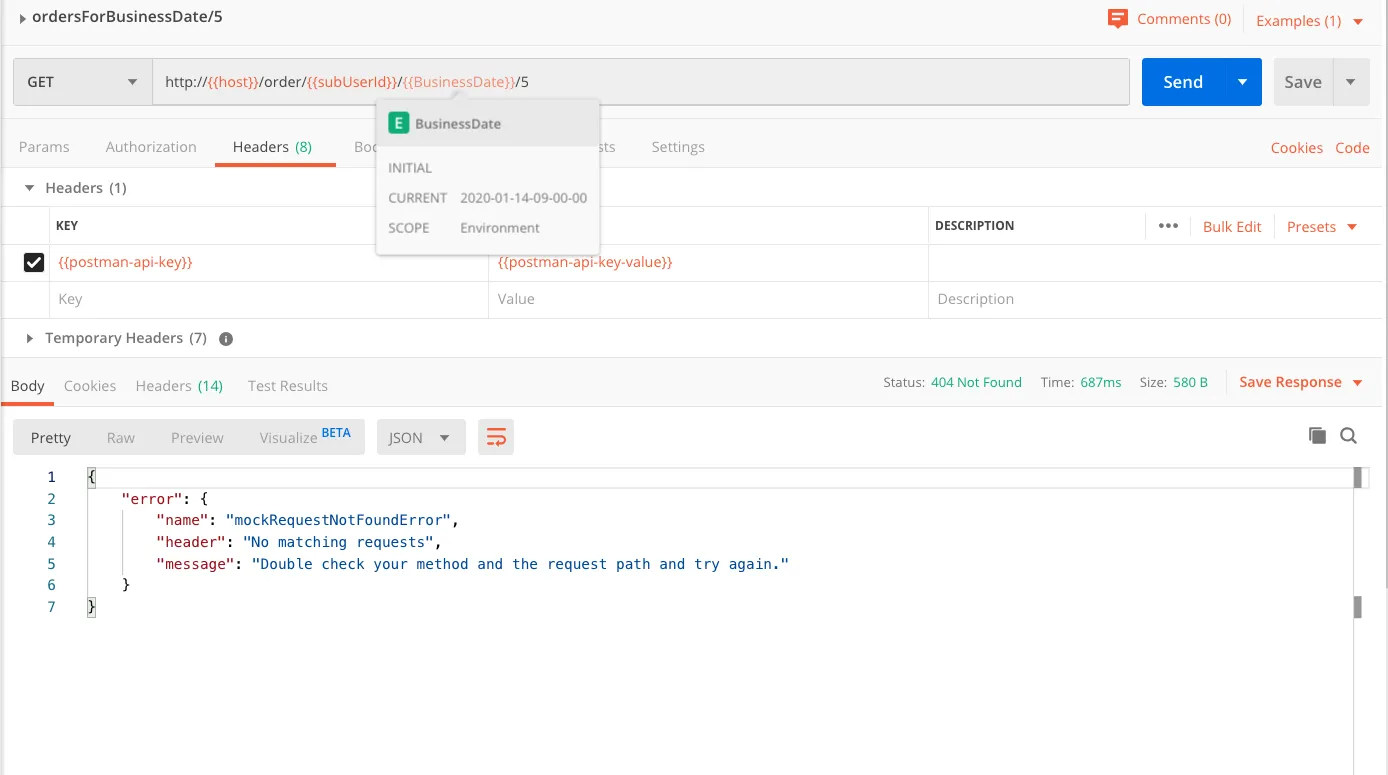Click the "error" key on line 2
1388x775 pixels.
tap(150, 499)
